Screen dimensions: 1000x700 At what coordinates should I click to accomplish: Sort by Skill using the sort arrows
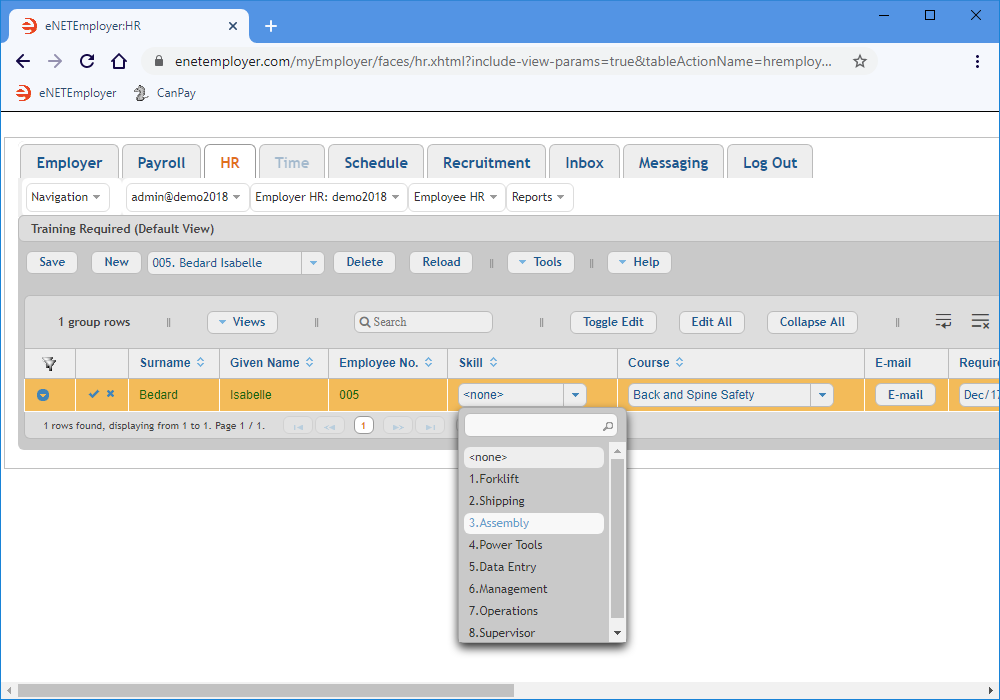point(494,362)
